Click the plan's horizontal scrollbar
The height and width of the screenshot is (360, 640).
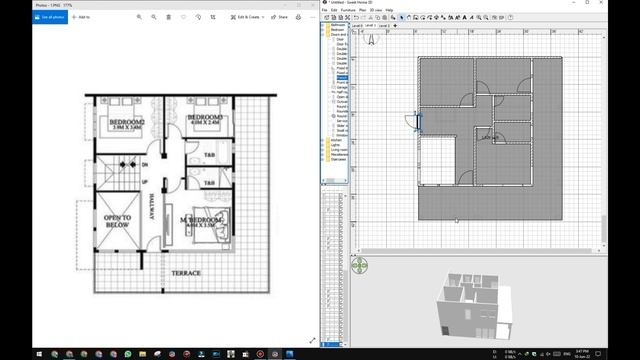point(476,251)
